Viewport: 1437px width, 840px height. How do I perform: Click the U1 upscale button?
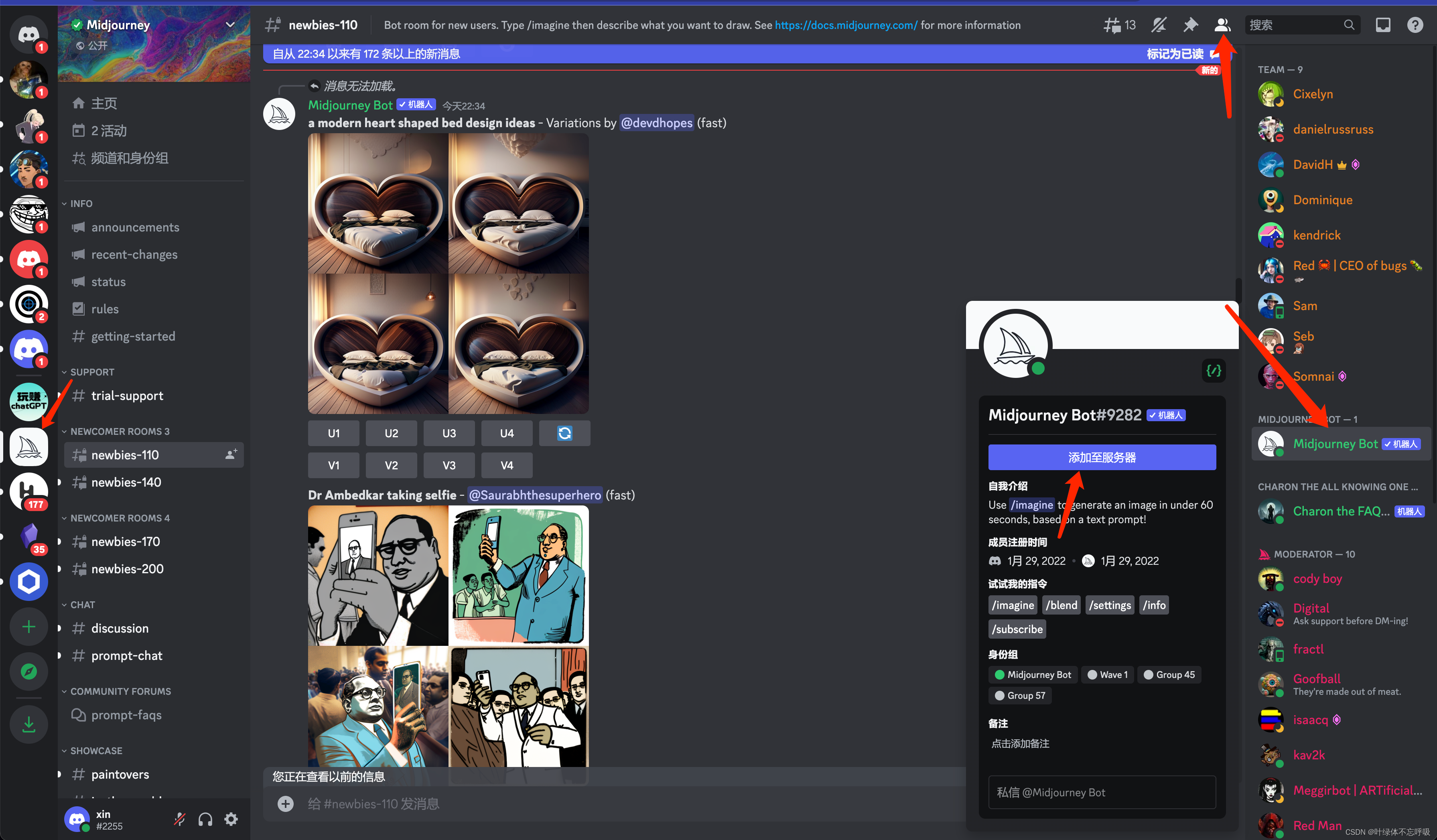[334, 433]
